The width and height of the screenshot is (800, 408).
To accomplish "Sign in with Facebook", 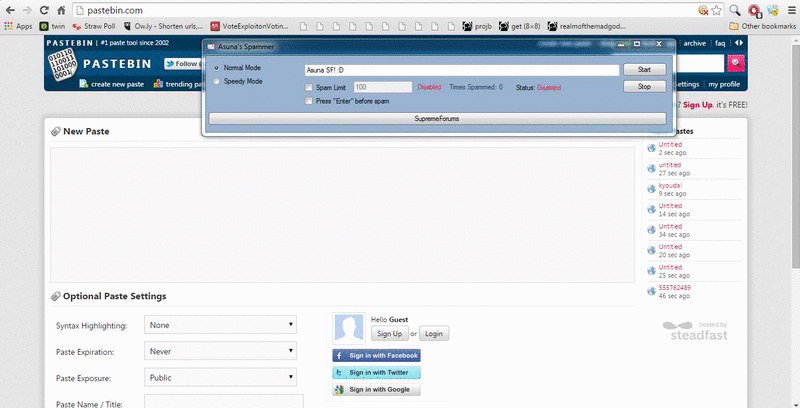I will (377, 355).
